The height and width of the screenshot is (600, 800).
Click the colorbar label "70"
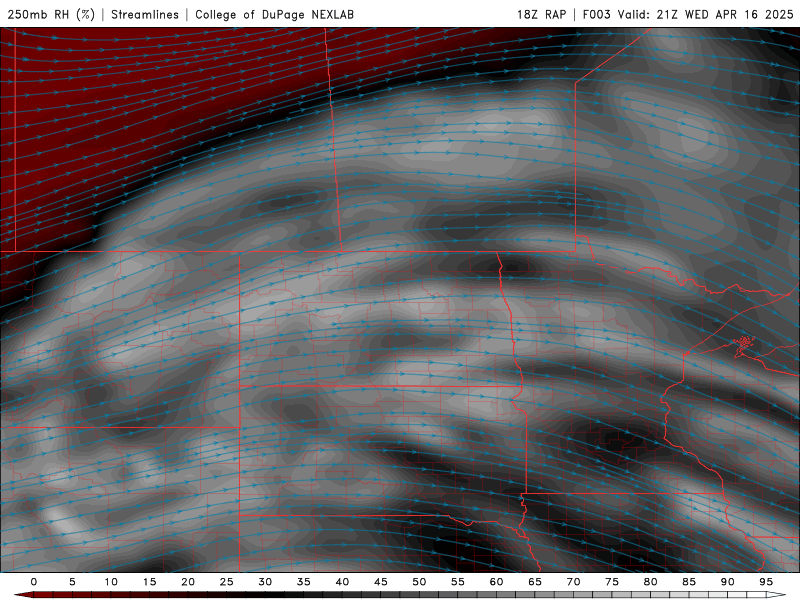(x=573, y=582)
